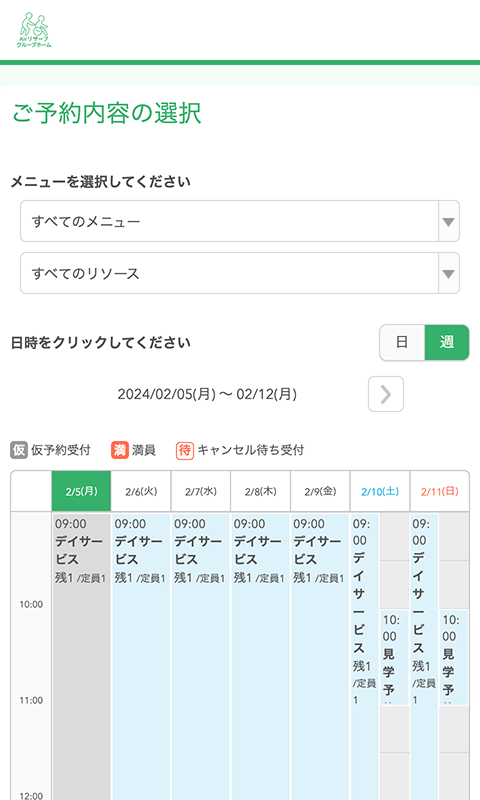Click the date range 2024/02/05(月) 〜 02/12(月)
Screen dimensions: 480x800
click(x=207, y=394)
